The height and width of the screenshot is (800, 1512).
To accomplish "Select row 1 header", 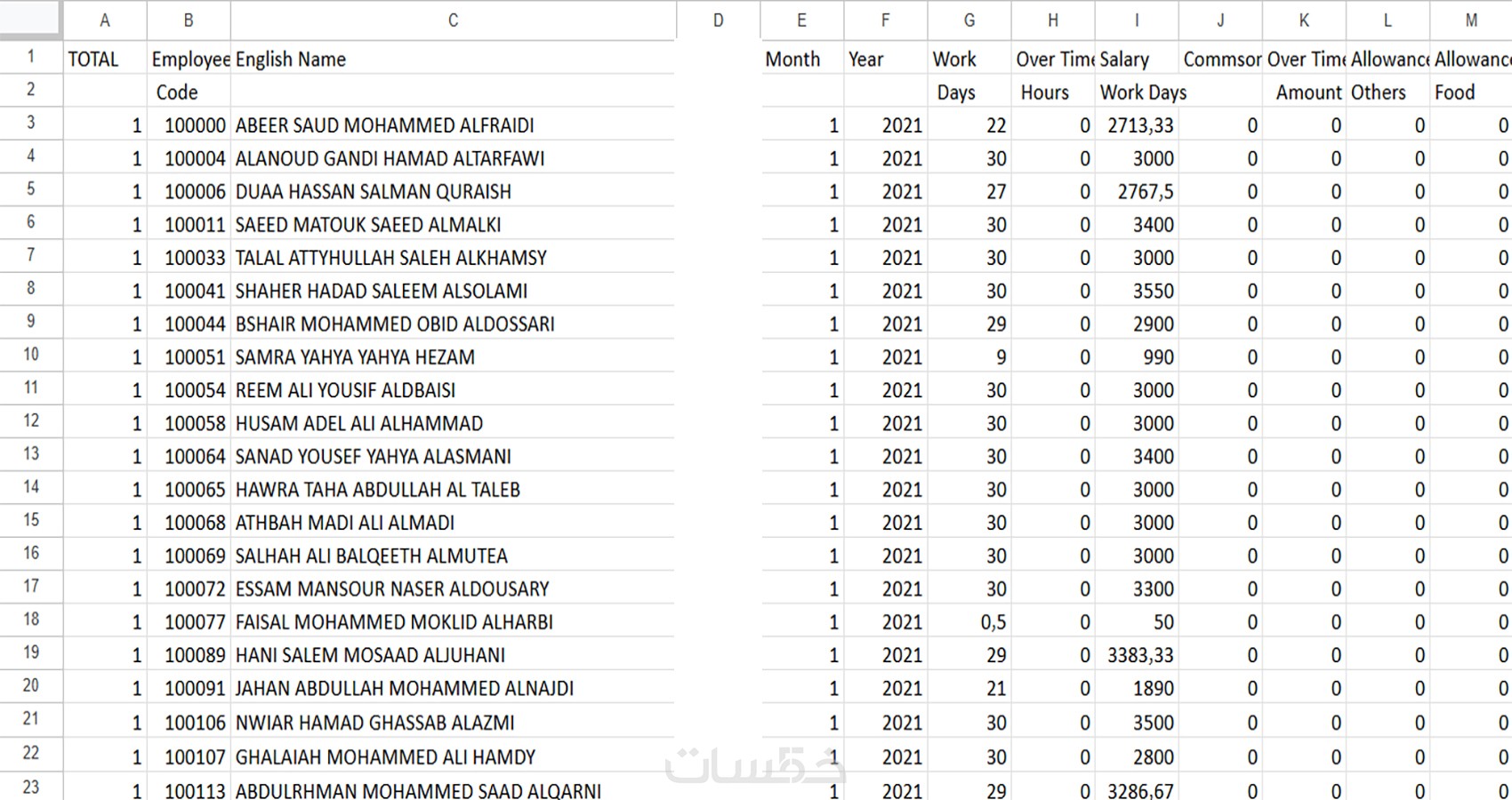I will point(31,57).
